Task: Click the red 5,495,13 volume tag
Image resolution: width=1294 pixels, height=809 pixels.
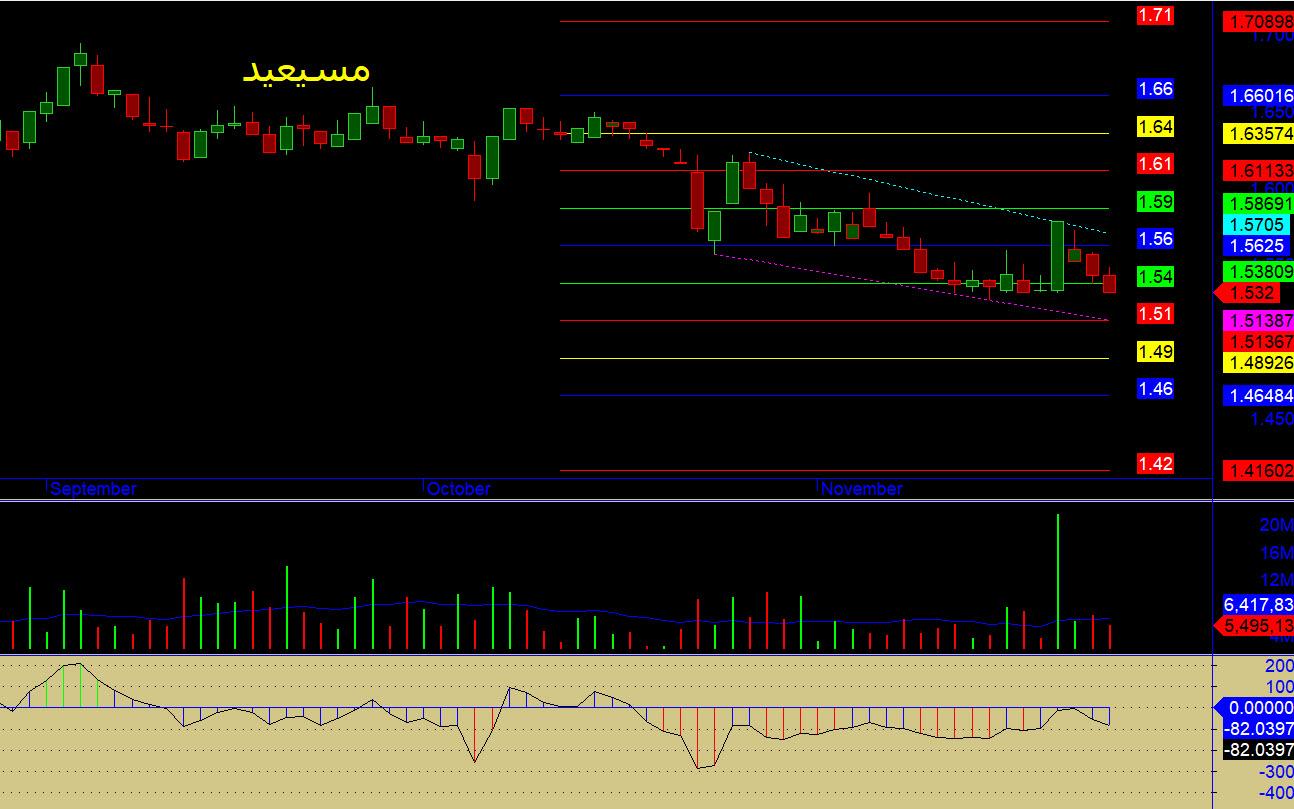Action: (1253, 626)
